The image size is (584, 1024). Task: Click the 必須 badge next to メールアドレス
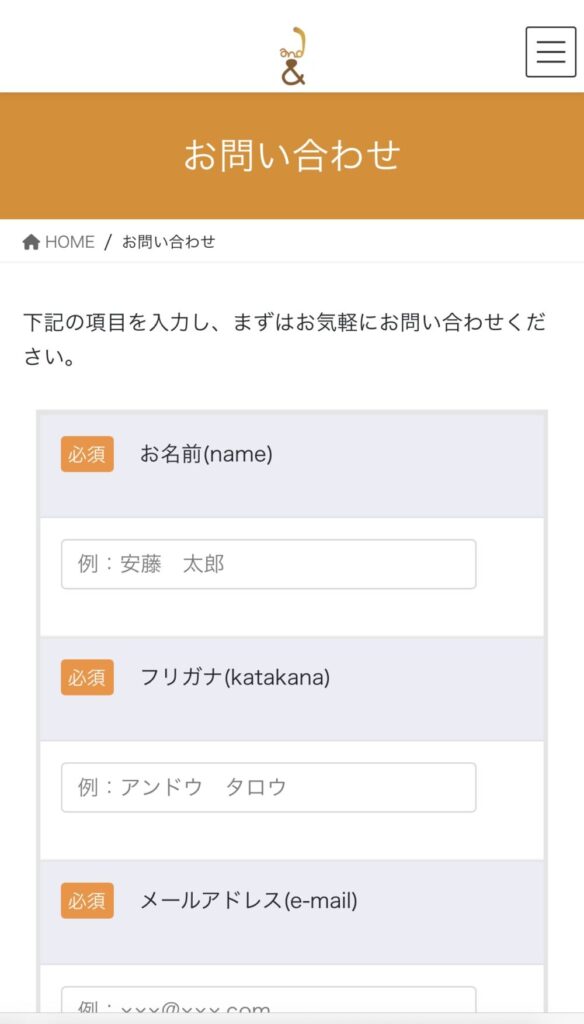88,901
